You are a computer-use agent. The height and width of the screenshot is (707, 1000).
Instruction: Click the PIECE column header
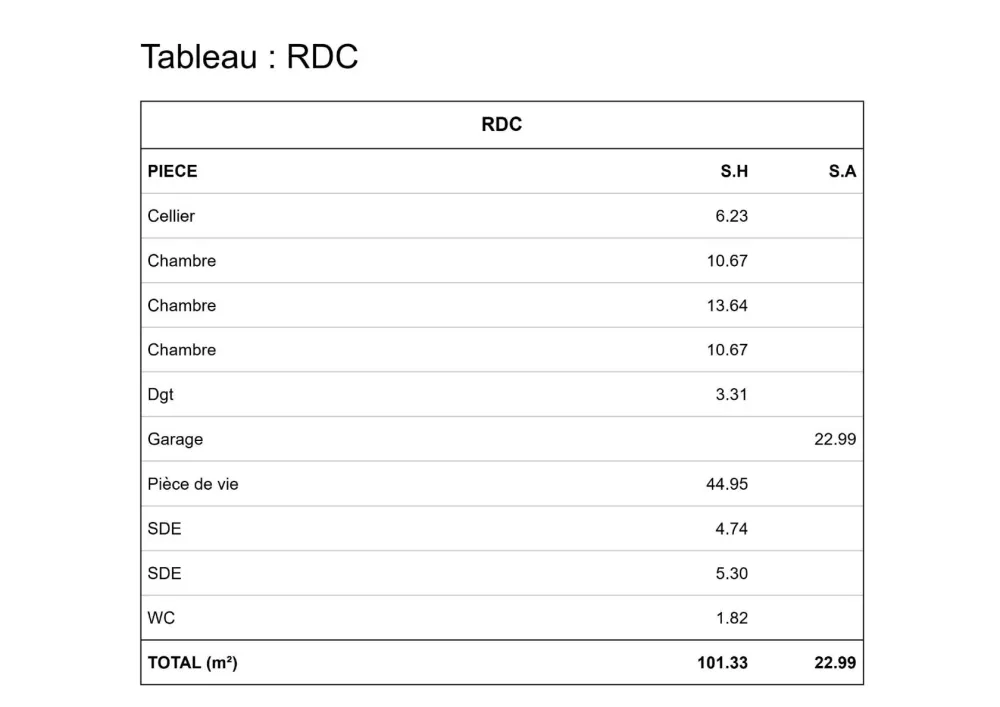point(172,171)
